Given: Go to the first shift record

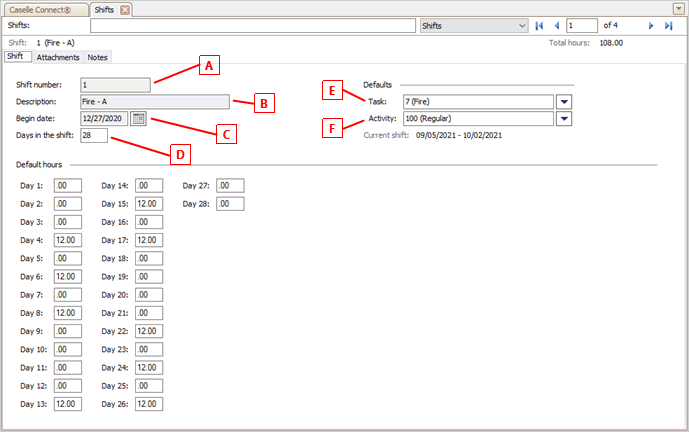Looking at the screenshot, I should 540,25.
